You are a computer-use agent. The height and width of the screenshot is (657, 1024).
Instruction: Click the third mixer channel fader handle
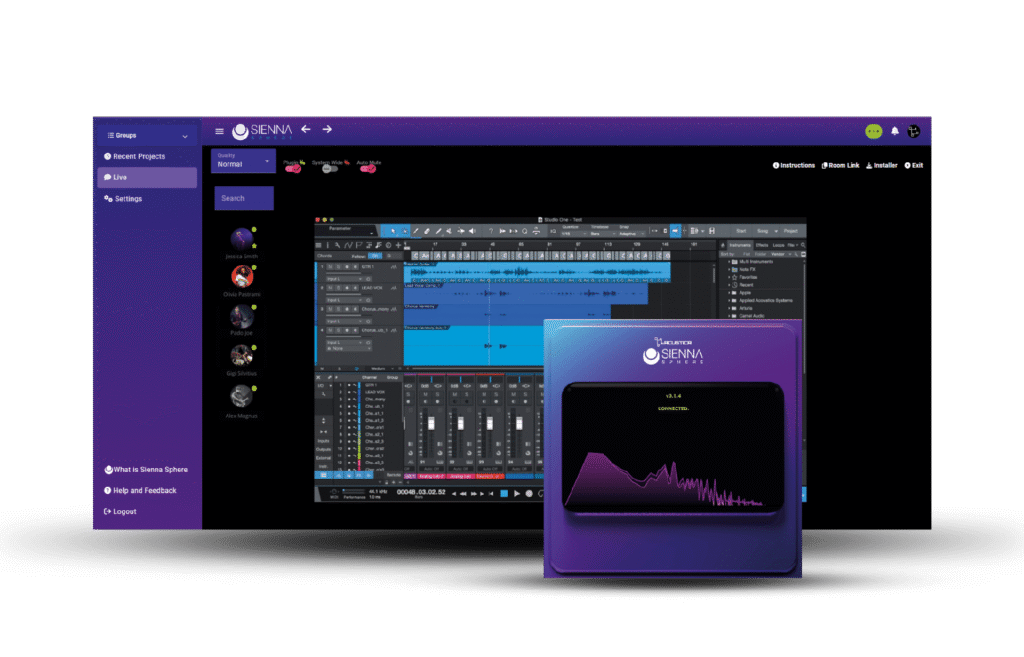coord(490,424)
